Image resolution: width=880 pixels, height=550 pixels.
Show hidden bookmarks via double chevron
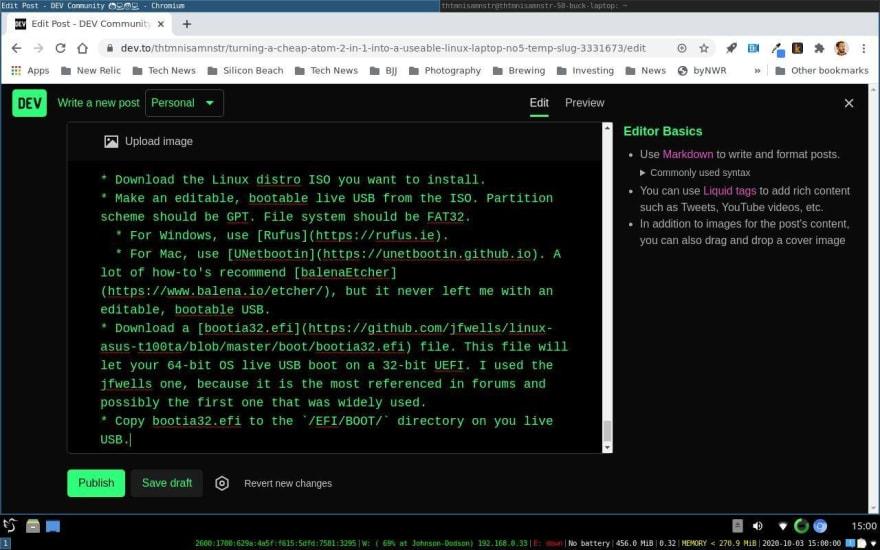(x=757, y=71)
